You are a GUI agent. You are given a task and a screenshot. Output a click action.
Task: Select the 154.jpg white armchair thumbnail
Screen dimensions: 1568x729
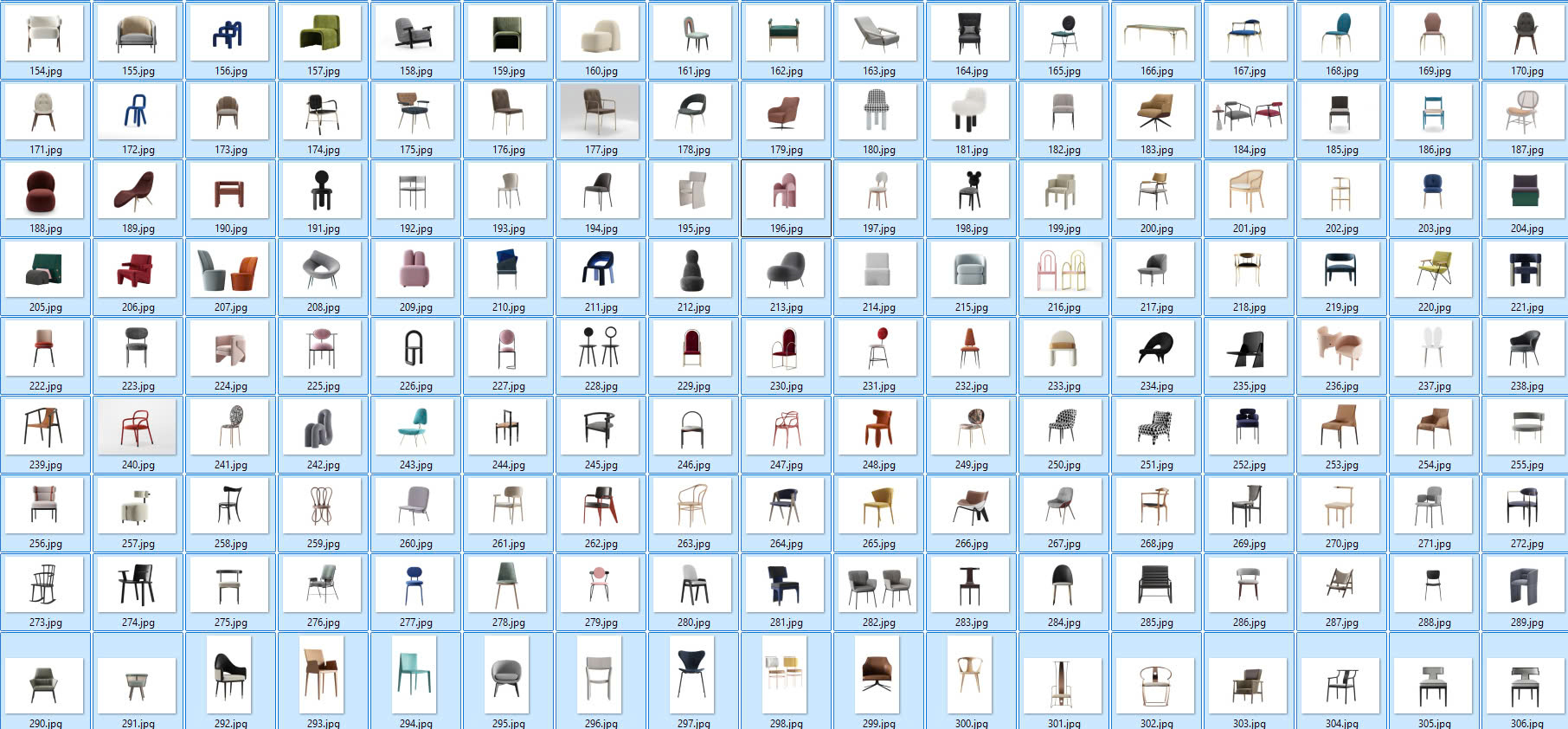point(45,33)
